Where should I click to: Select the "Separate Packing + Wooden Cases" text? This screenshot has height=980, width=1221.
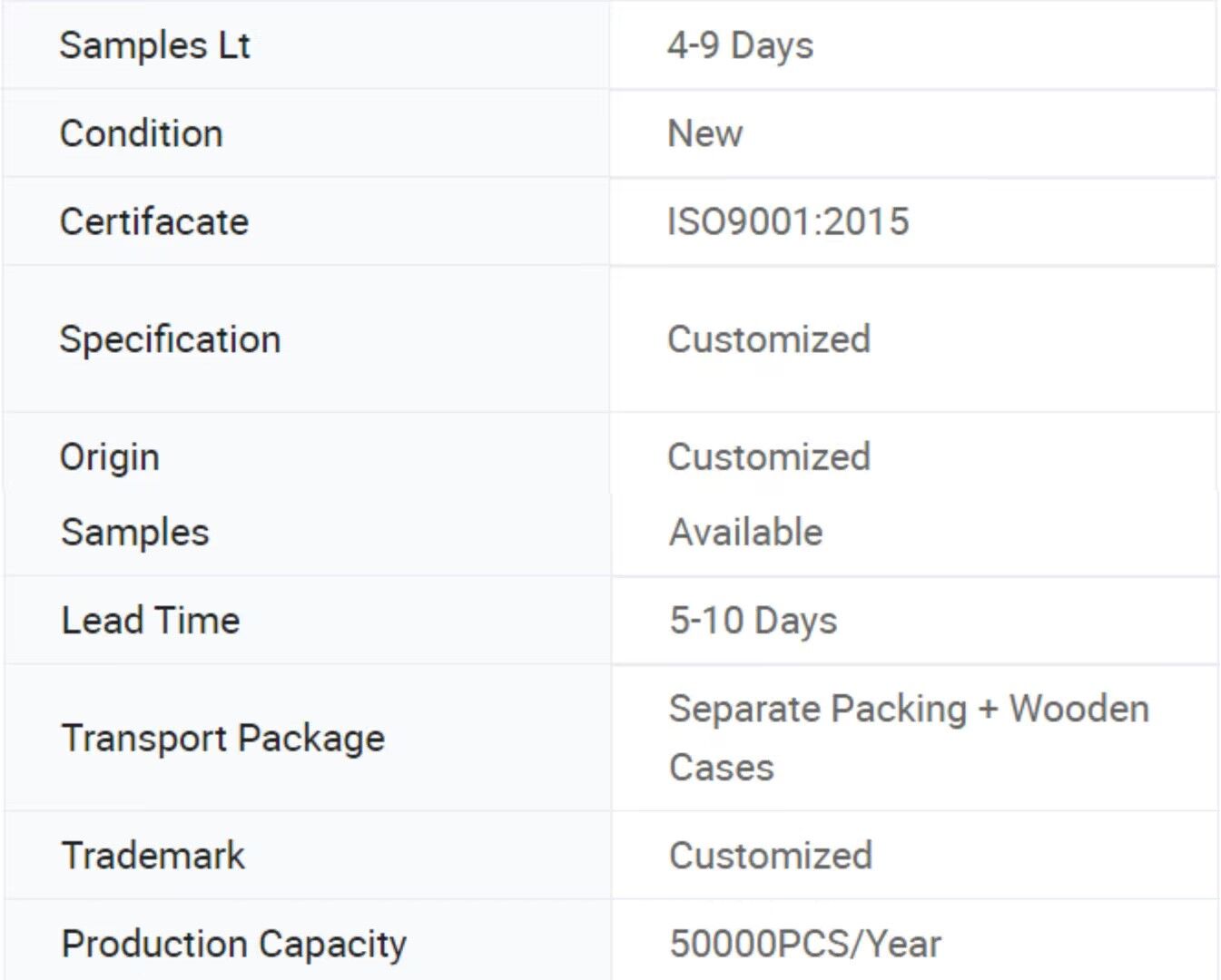coord(908,737)
